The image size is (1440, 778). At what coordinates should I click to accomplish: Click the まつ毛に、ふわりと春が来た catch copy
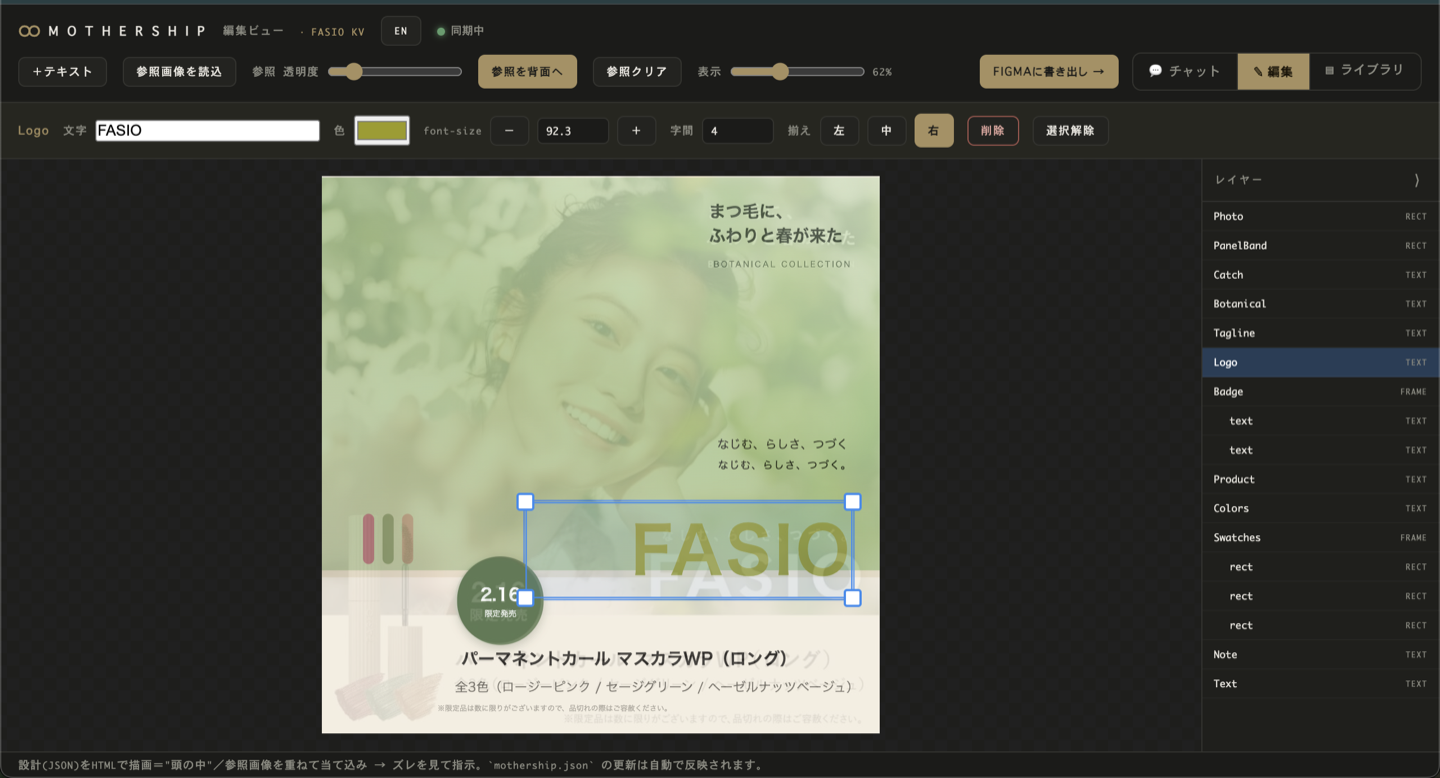click(776, 223)
